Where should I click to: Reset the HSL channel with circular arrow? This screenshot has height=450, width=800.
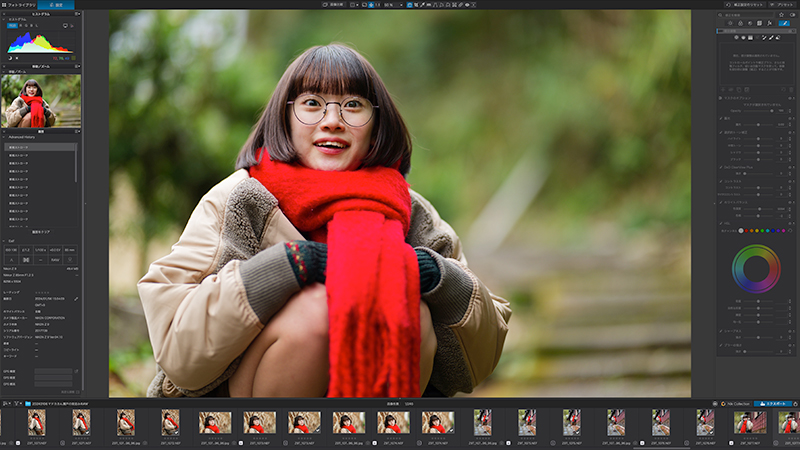(790, 231)
